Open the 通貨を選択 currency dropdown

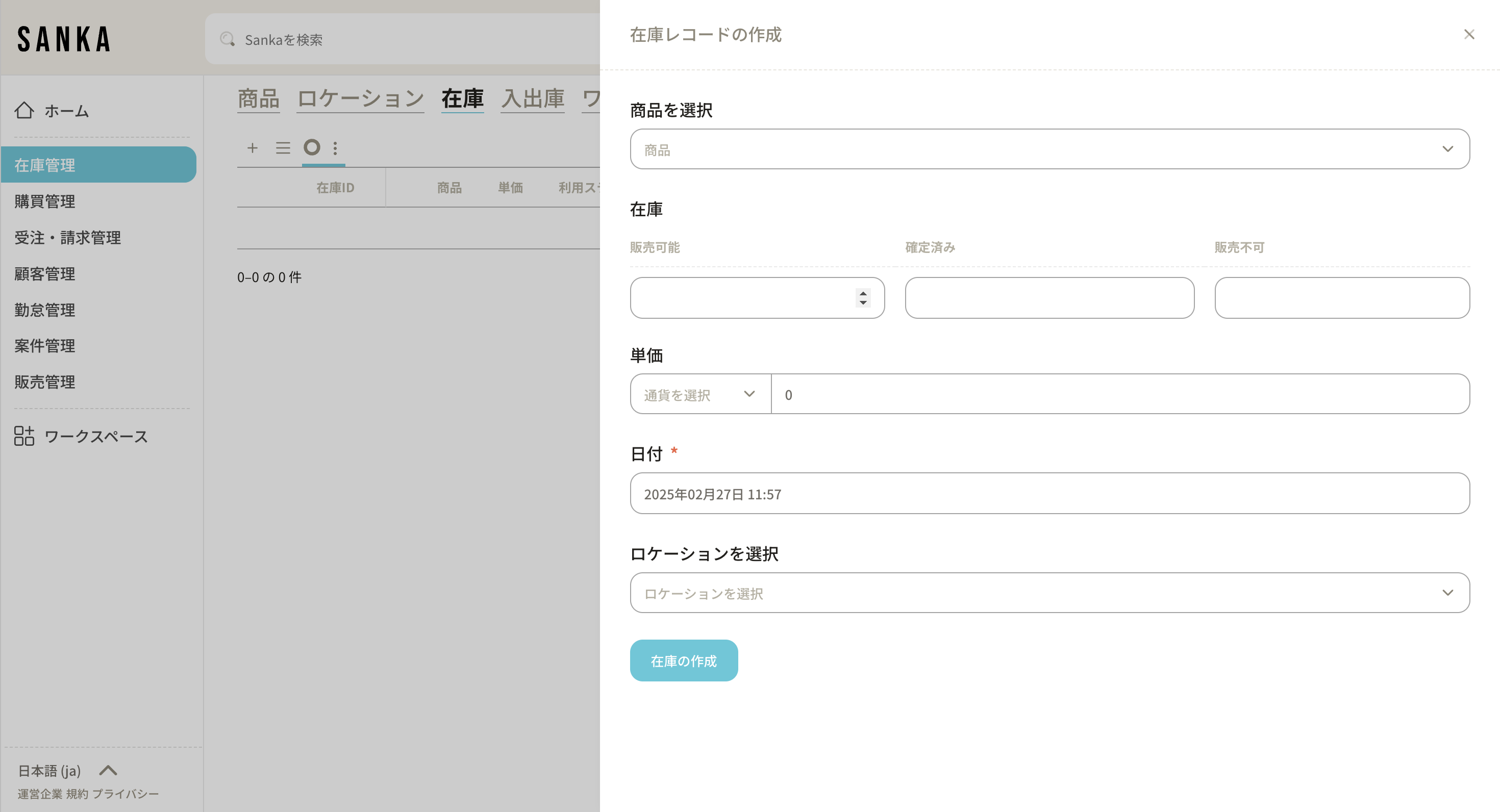pos(700,395)
